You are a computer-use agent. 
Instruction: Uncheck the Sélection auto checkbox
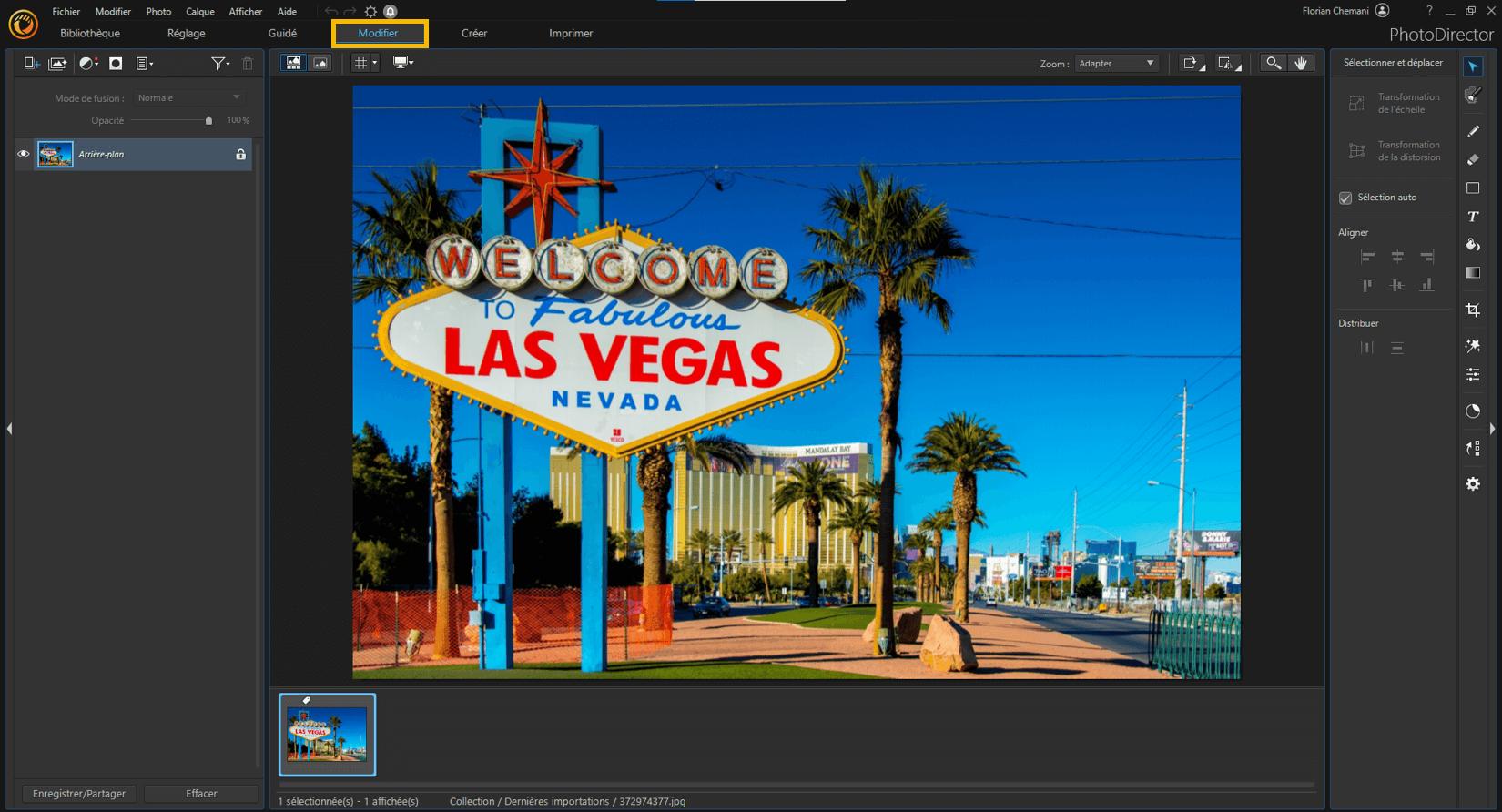coord(1345,198)
